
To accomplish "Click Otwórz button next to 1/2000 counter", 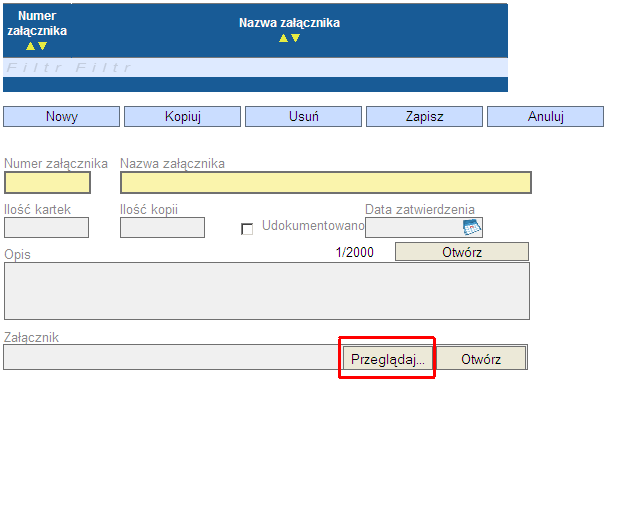I will pos(462,252).
